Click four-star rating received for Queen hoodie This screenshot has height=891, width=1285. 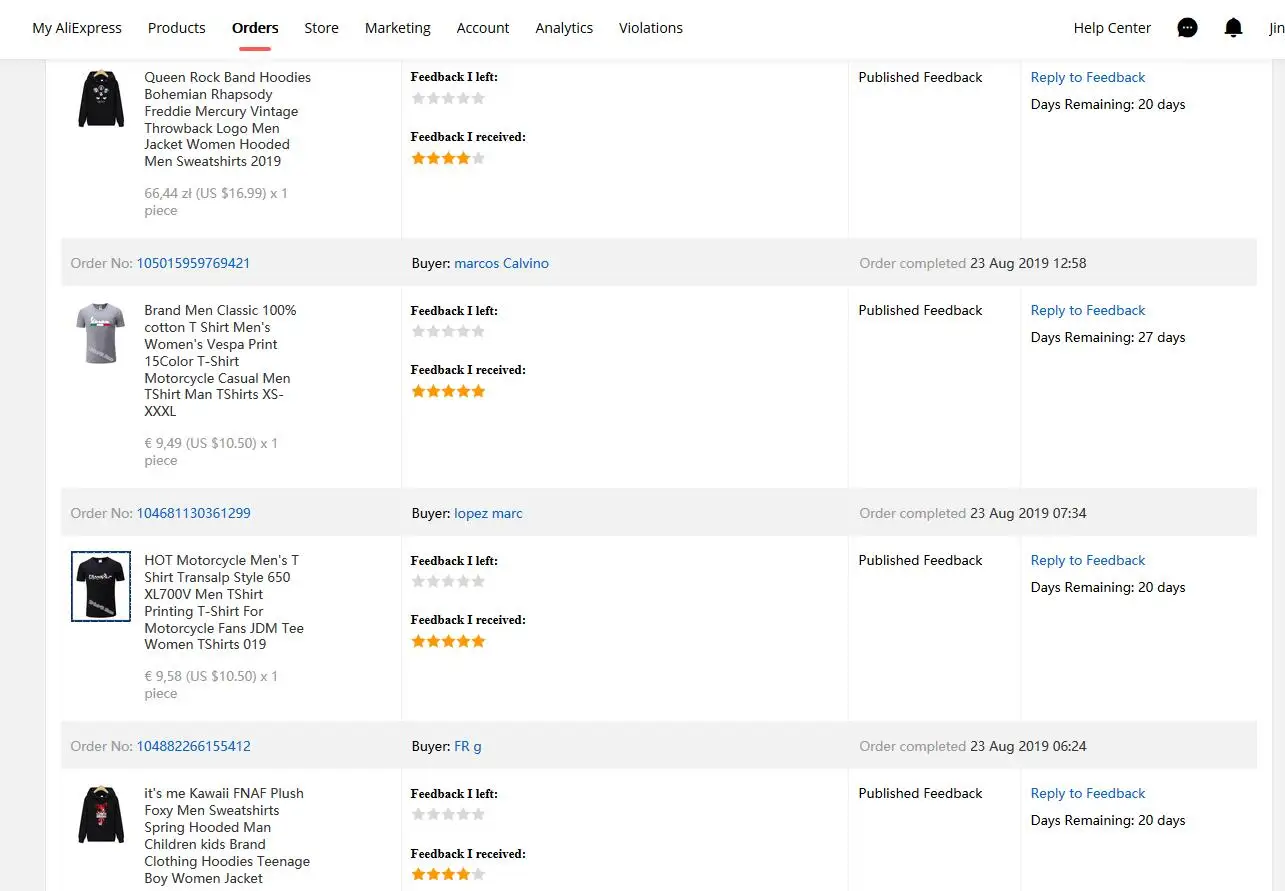448,158
